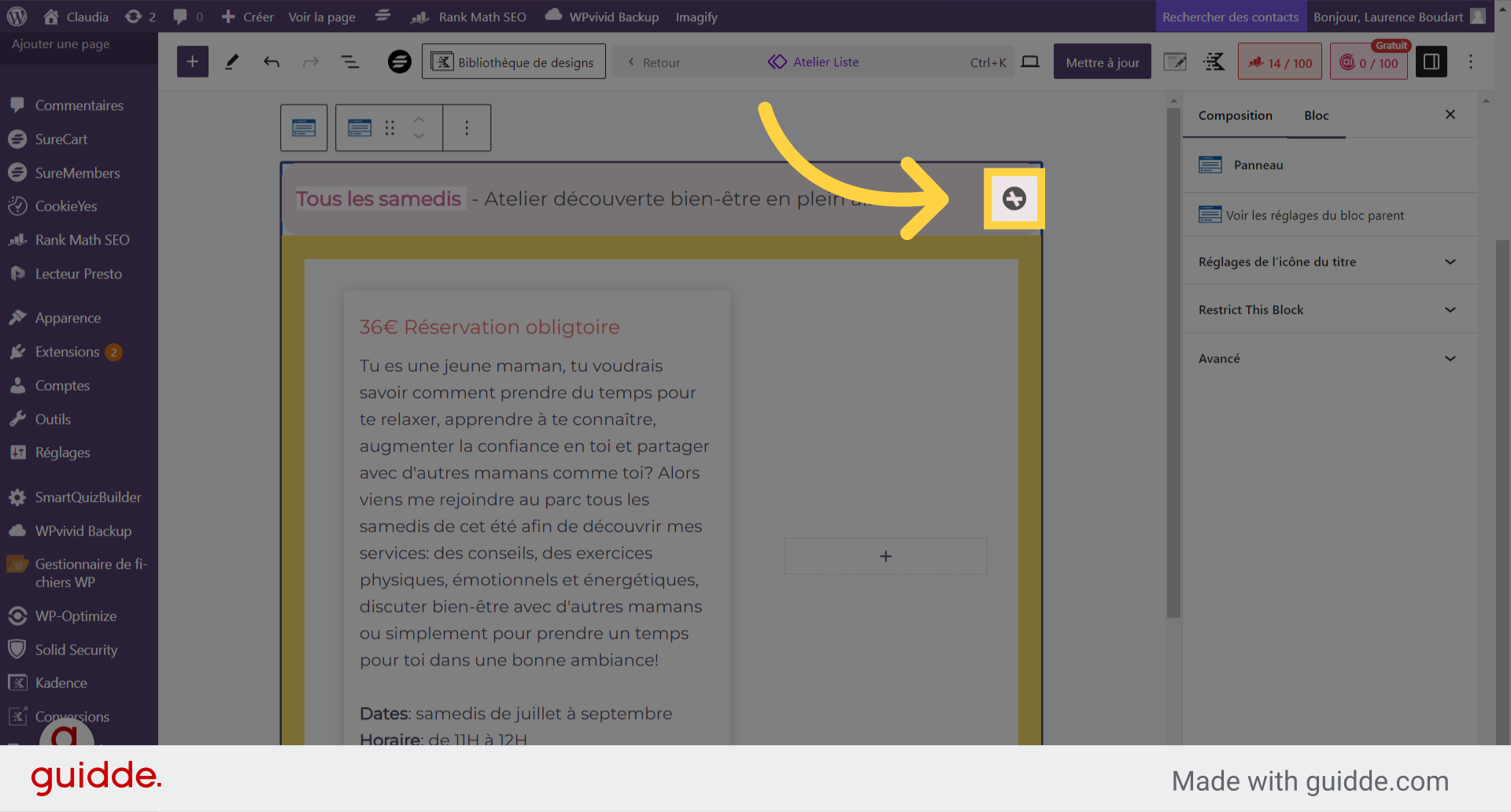The image size is (1511, 812).
Task: Toggle the accordion pane title plus icon
Action: tap(1014, 198)
